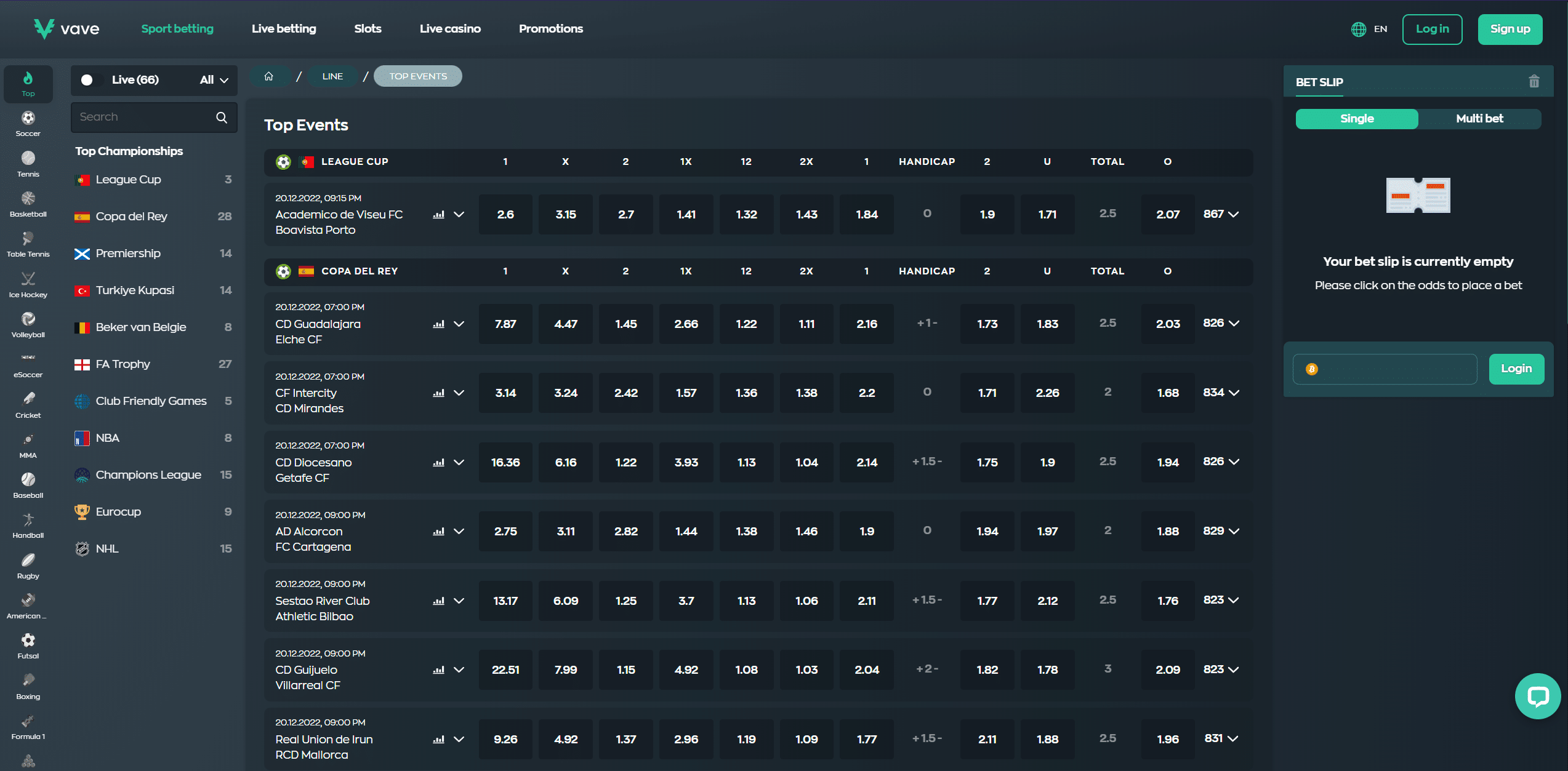Click the vave logo
Image resolution: width=1568 pixels, height=771 pixels.
click(x=66, y=28)
